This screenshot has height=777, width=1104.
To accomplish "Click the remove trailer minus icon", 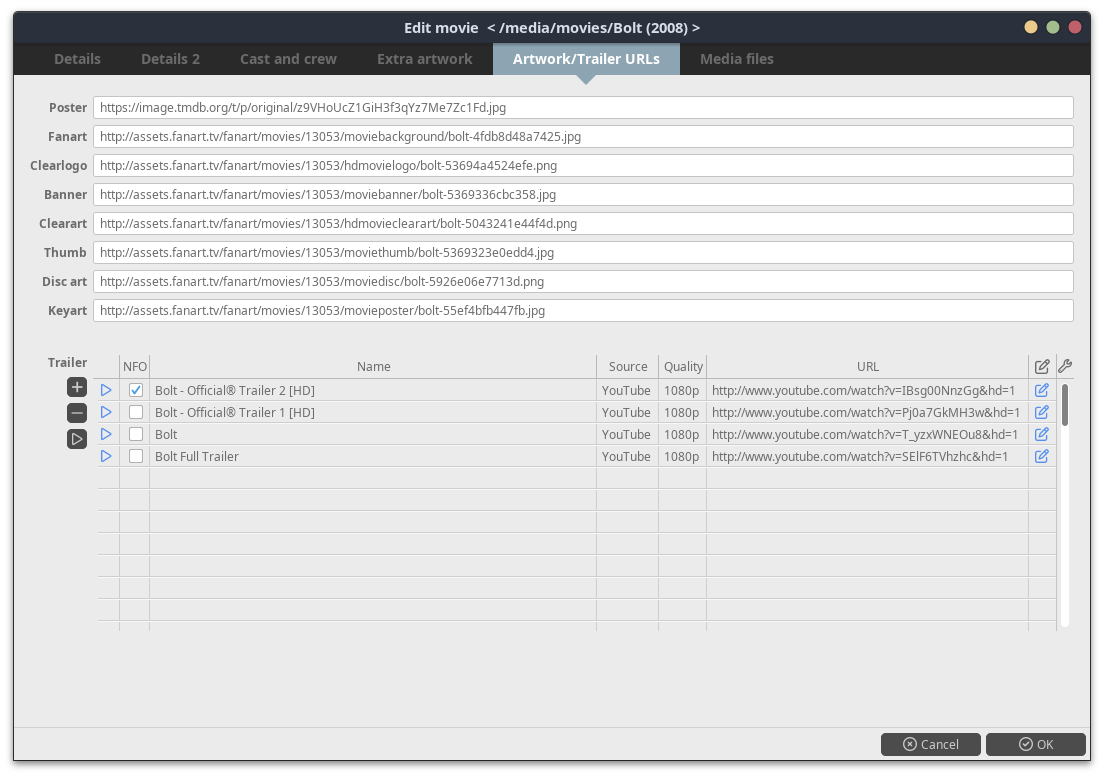I will pyautogui.click(x=77, y=413).
